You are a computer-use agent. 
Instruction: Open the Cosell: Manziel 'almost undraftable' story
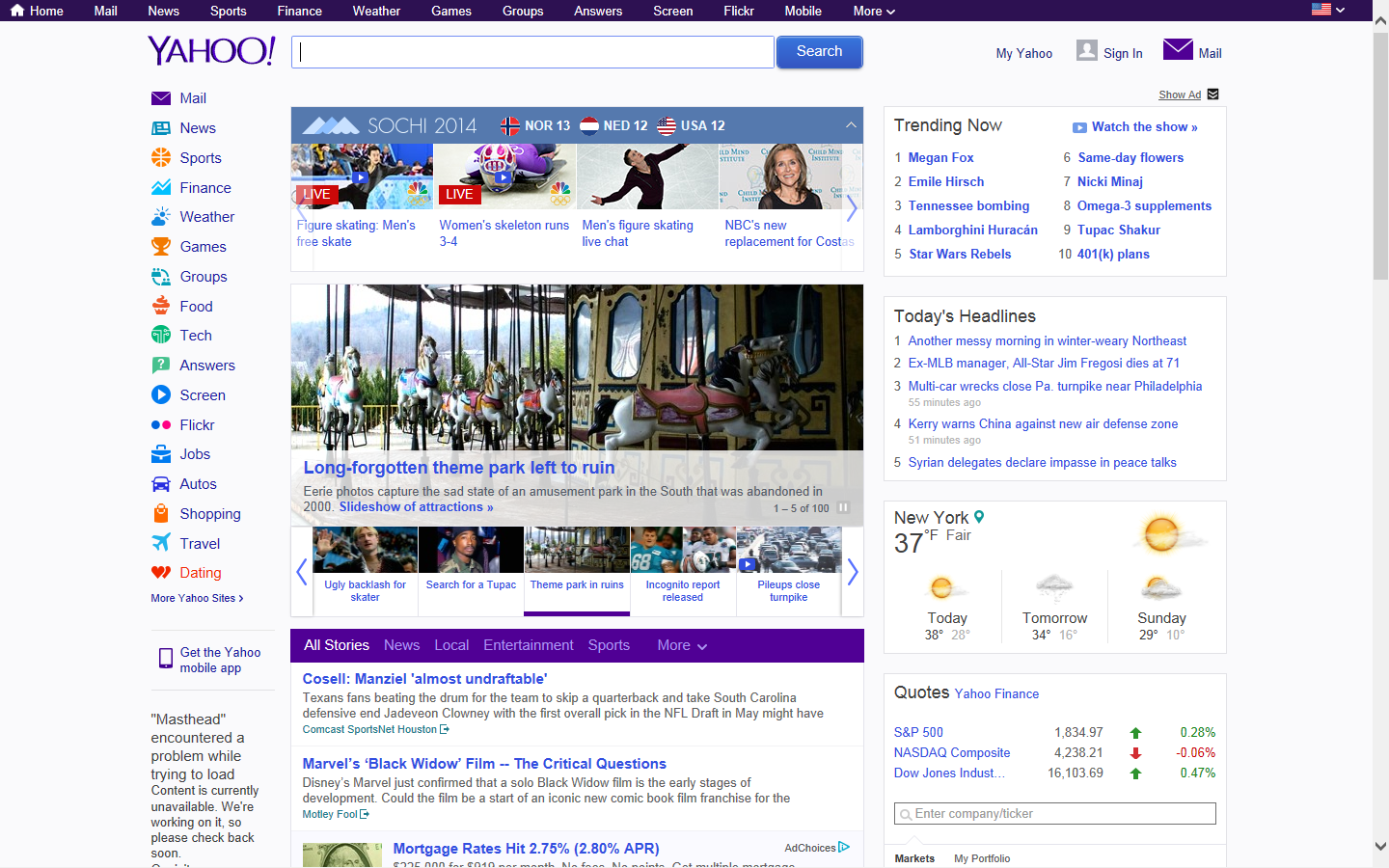424,679
